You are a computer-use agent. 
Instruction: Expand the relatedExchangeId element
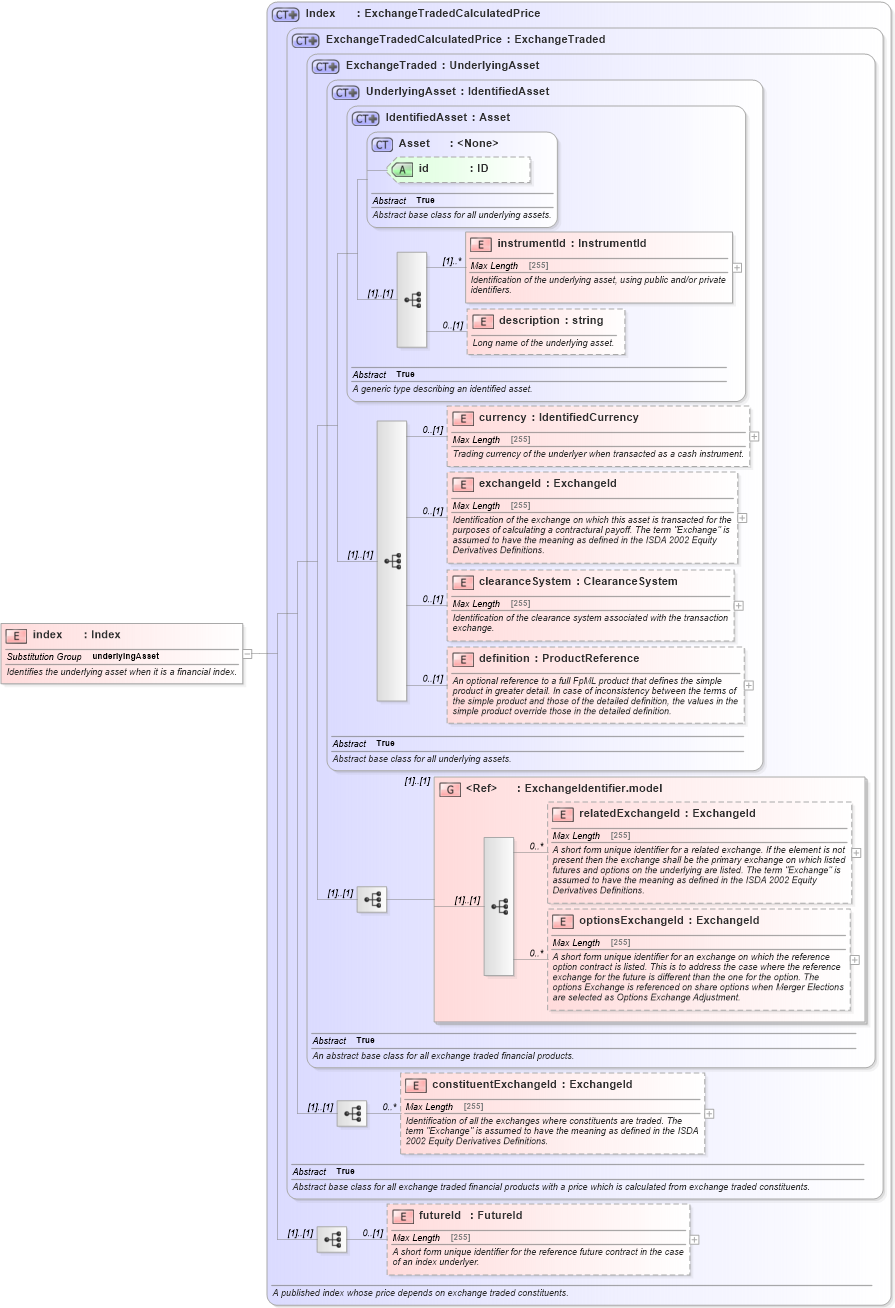coord(856,853)
